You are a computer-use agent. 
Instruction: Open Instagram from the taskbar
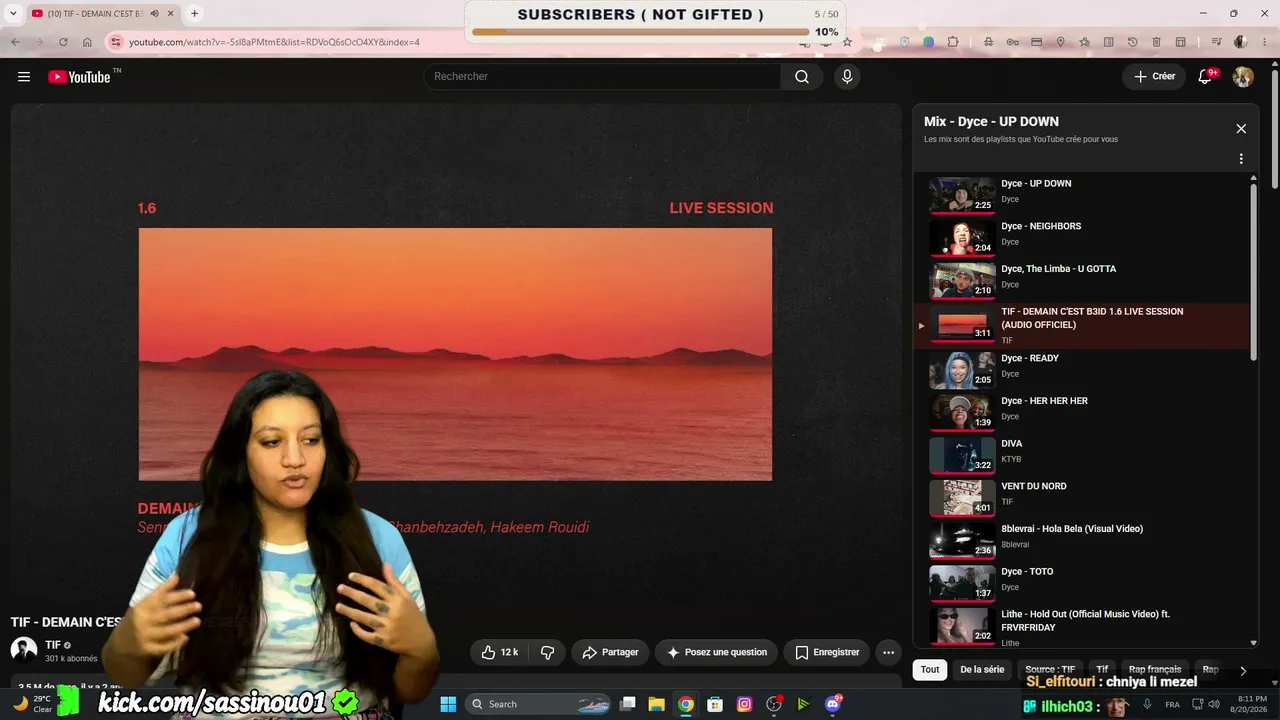pyautogui.click(x=744, y=704)
